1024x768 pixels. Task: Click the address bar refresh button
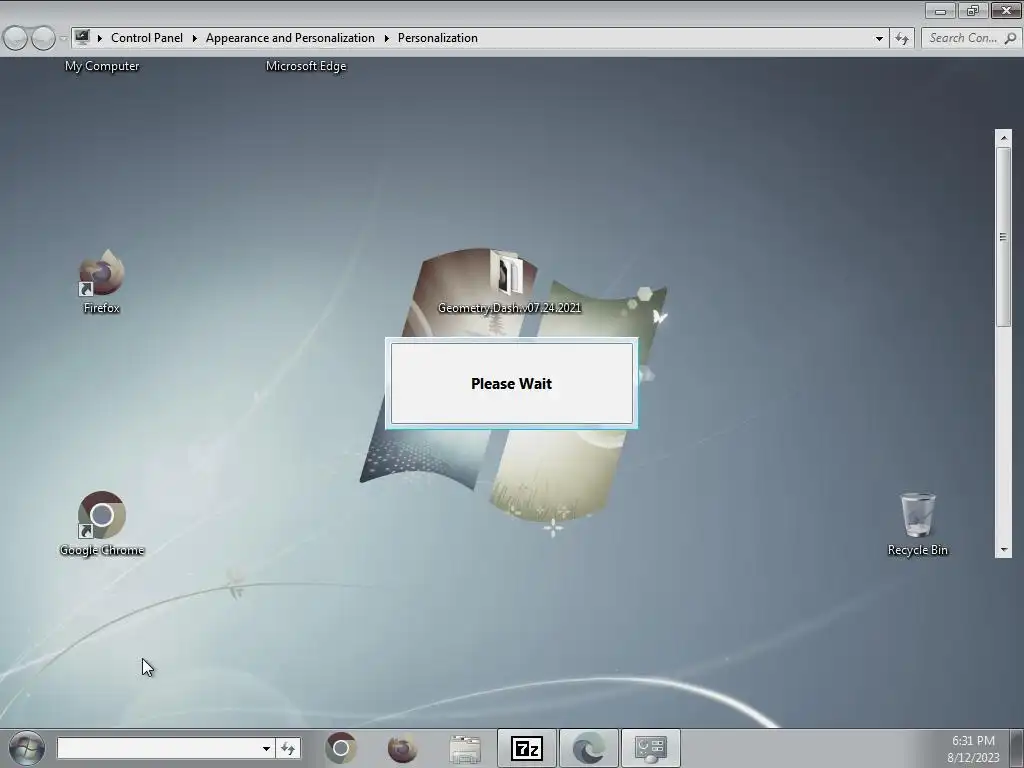(902, 39)
